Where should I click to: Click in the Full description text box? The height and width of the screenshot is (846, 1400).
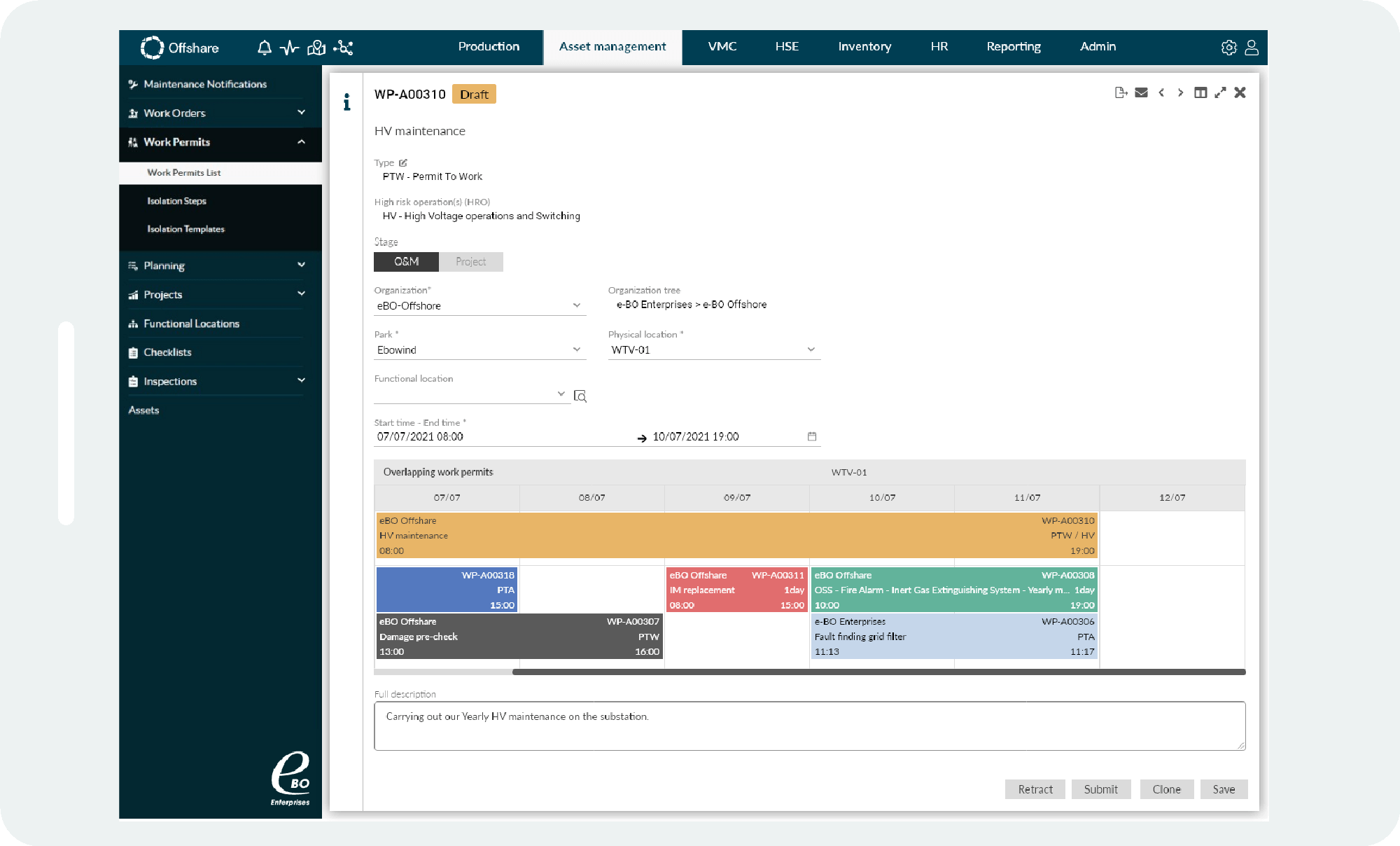coord(810,726)
